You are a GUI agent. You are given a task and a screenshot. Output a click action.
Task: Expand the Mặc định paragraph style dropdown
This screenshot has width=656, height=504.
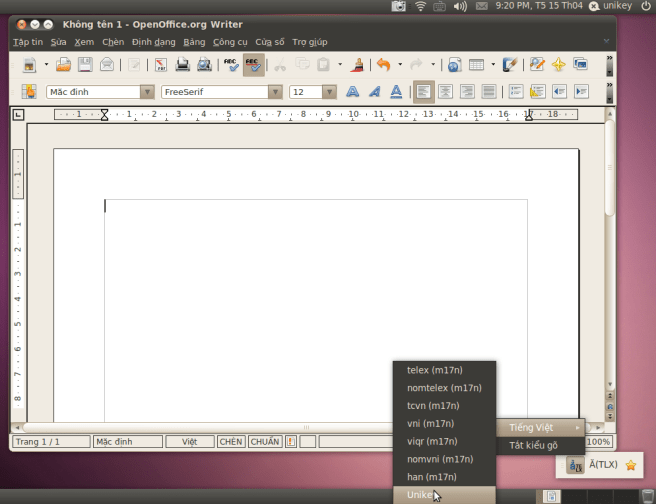coord(147,92)
